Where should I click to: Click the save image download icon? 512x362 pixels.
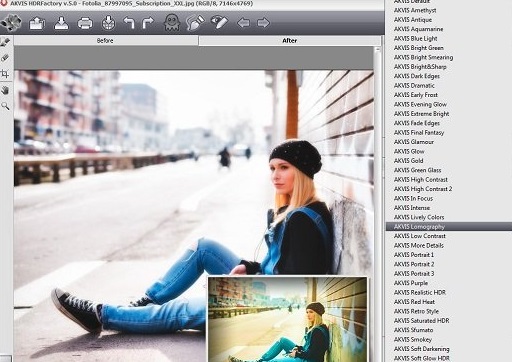(61, 23)
